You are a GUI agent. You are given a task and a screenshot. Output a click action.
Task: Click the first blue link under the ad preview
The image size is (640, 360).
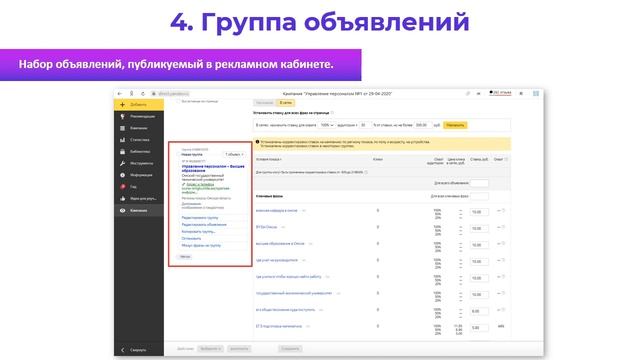point(200,218)
